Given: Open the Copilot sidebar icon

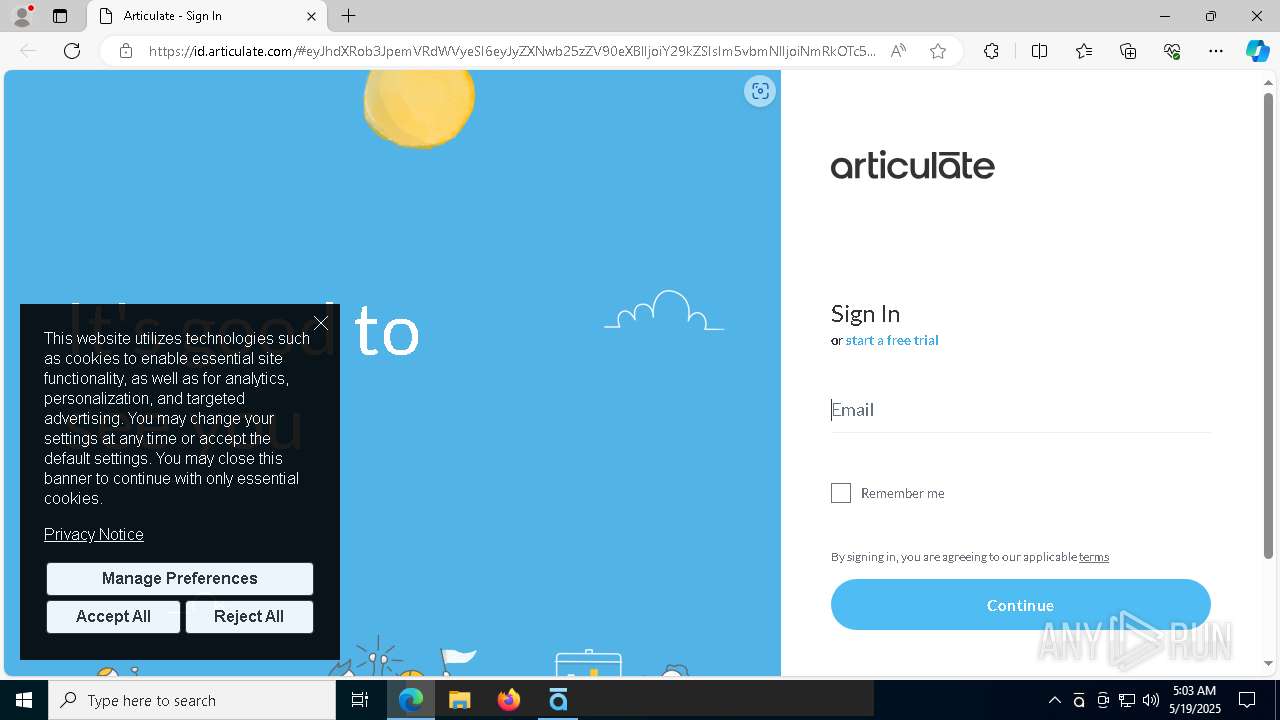Looking at the screenshot, I should [x=1257, y=51].
